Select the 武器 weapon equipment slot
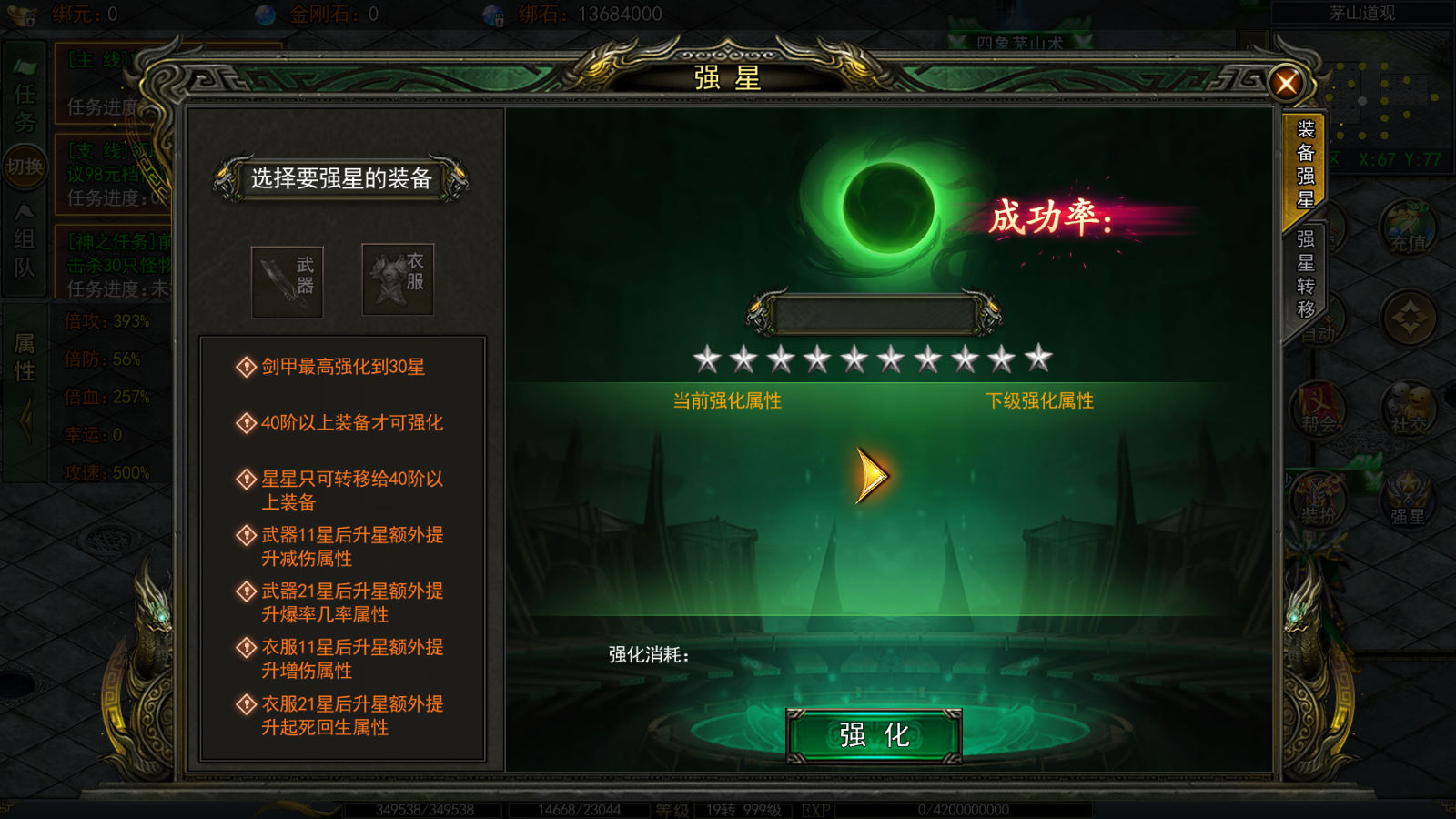This screenshot has width=1456, height=819. pyautogui.click(x=288, y=281)
